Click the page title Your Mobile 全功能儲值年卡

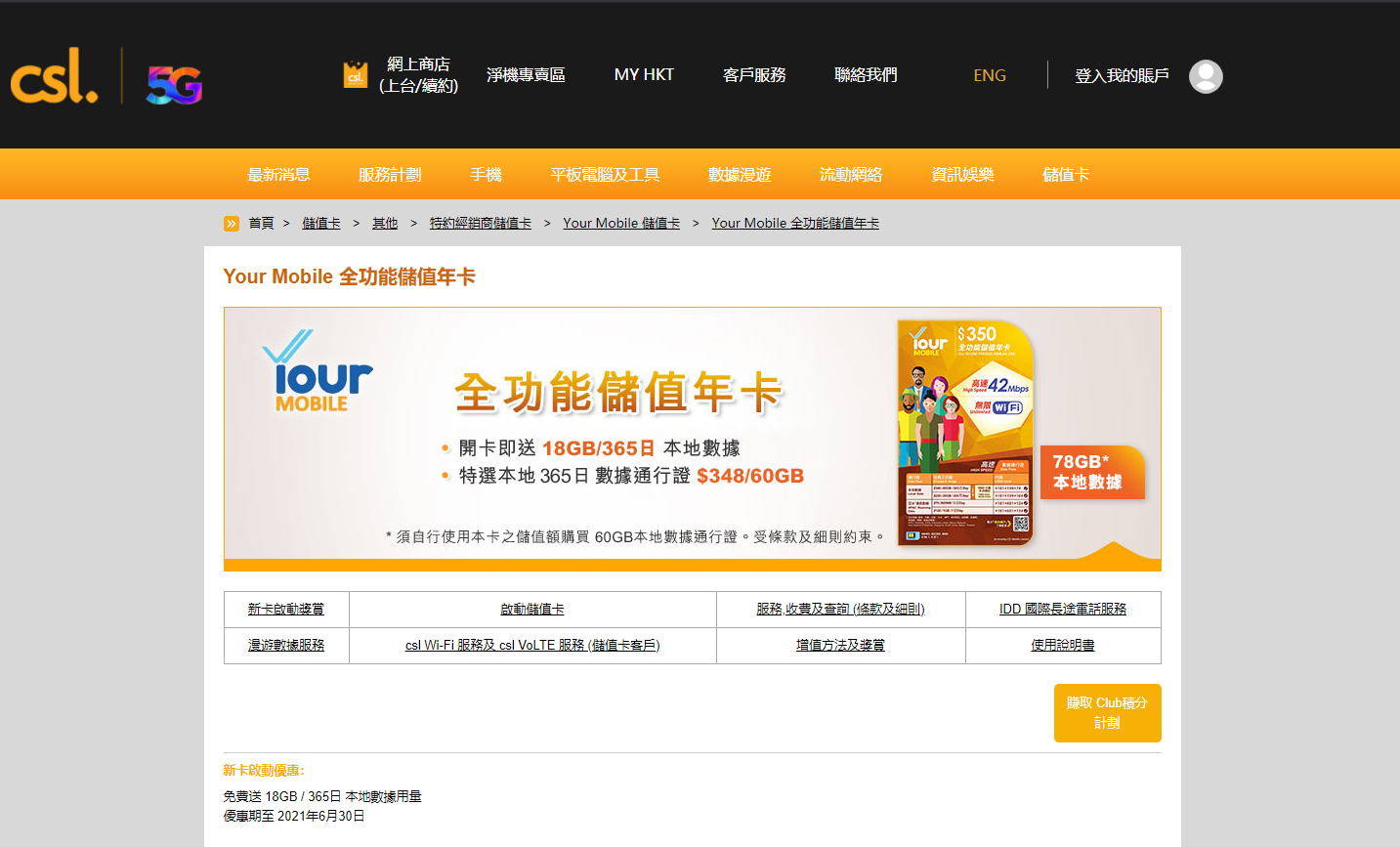coord(349,277)
